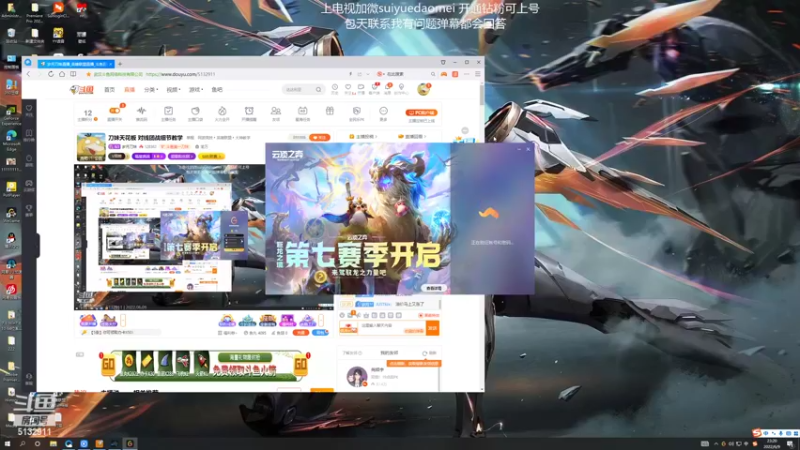
Task: Expand the 游戏 dropdown in the nav
Action: 196,90
